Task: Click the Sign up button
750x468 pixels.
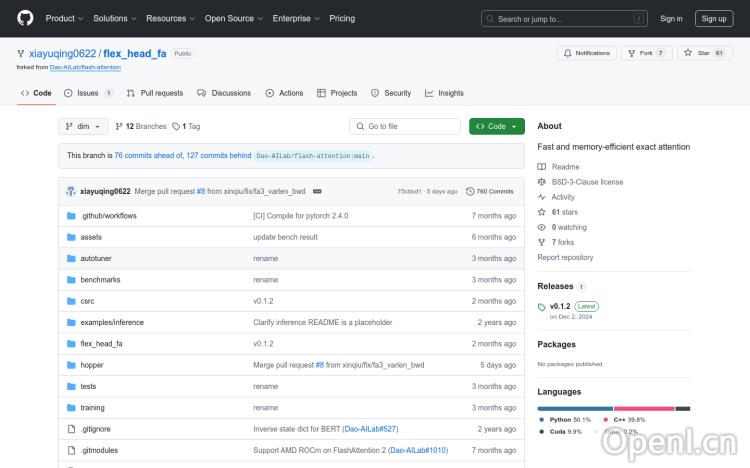Action: tap(714, 18)
